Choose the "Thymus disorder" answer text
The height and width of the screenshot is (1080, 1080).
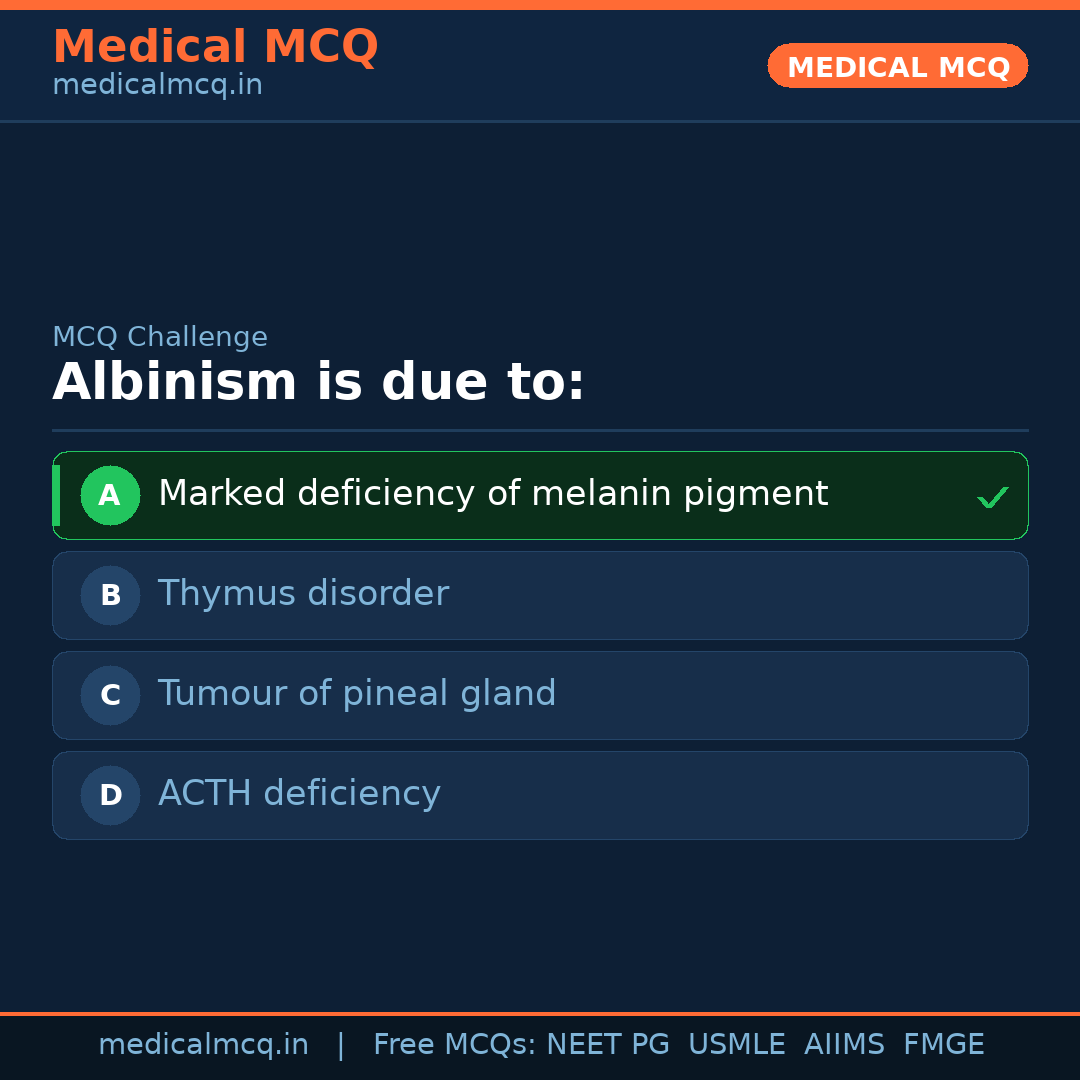point(303,594)
